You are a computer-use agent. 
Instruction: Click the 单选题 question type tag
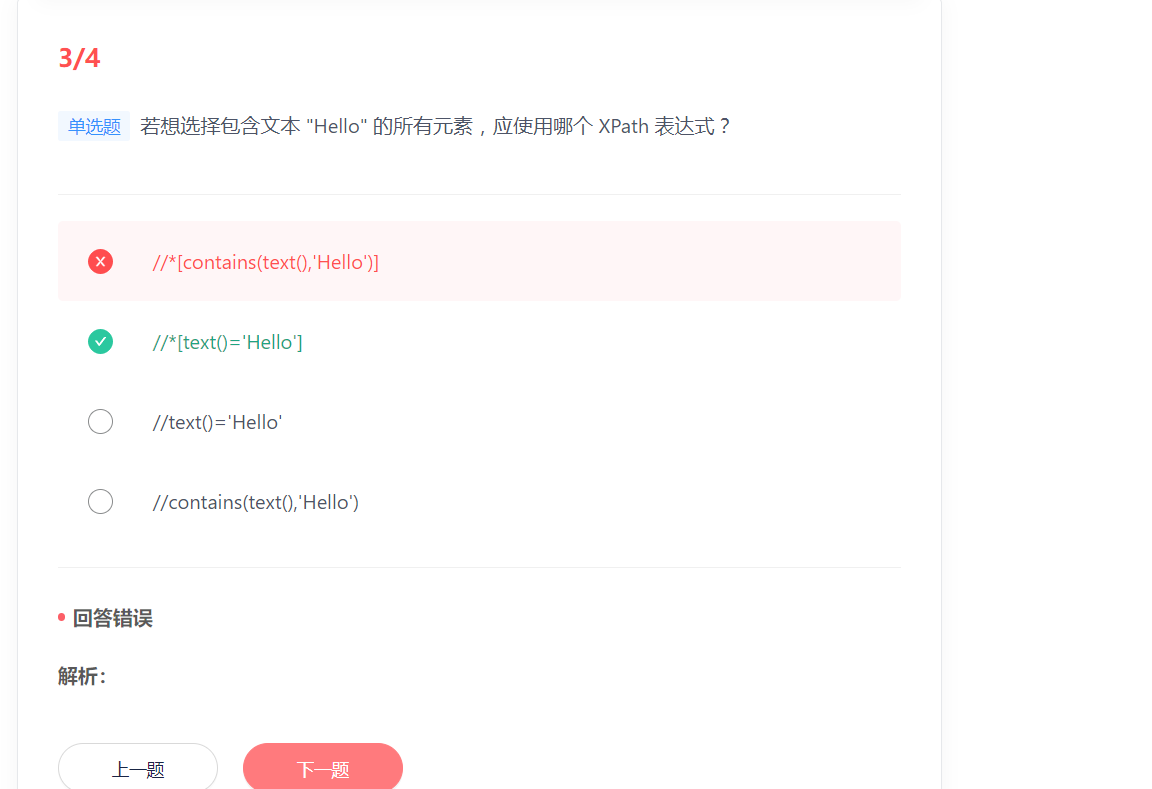pyautogui.click(x=94, y=126)
